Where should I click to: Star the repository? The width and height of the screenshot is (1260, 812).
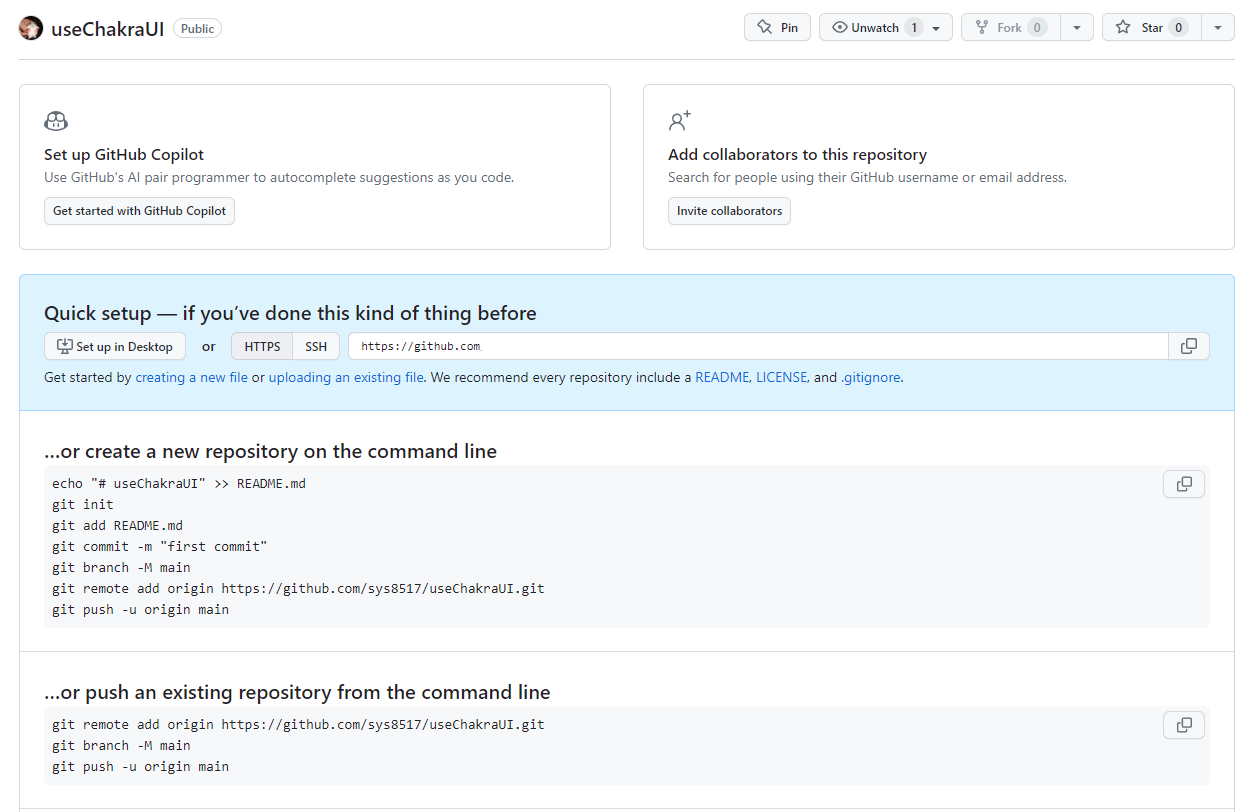(x=1151, y=27)
